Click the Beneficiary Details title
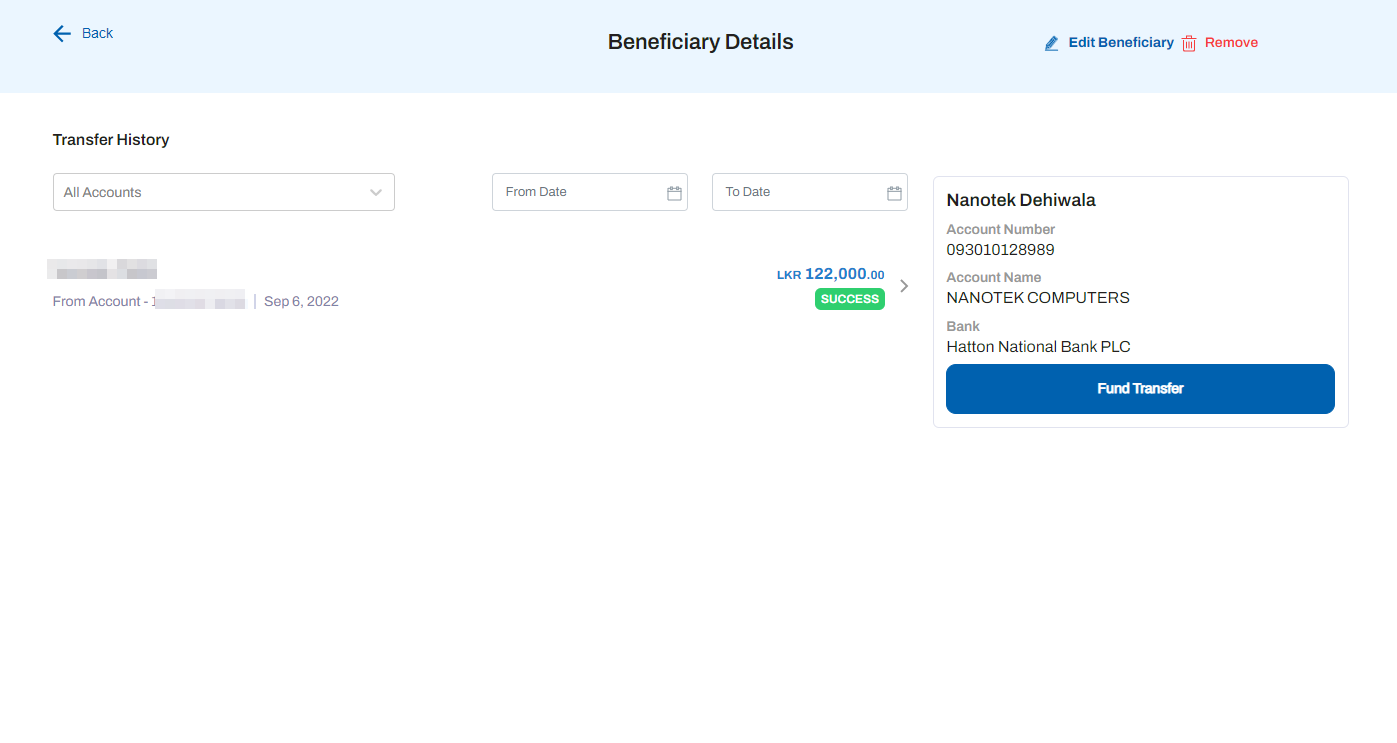The image size is (1397, 743). tap(701, 42)
